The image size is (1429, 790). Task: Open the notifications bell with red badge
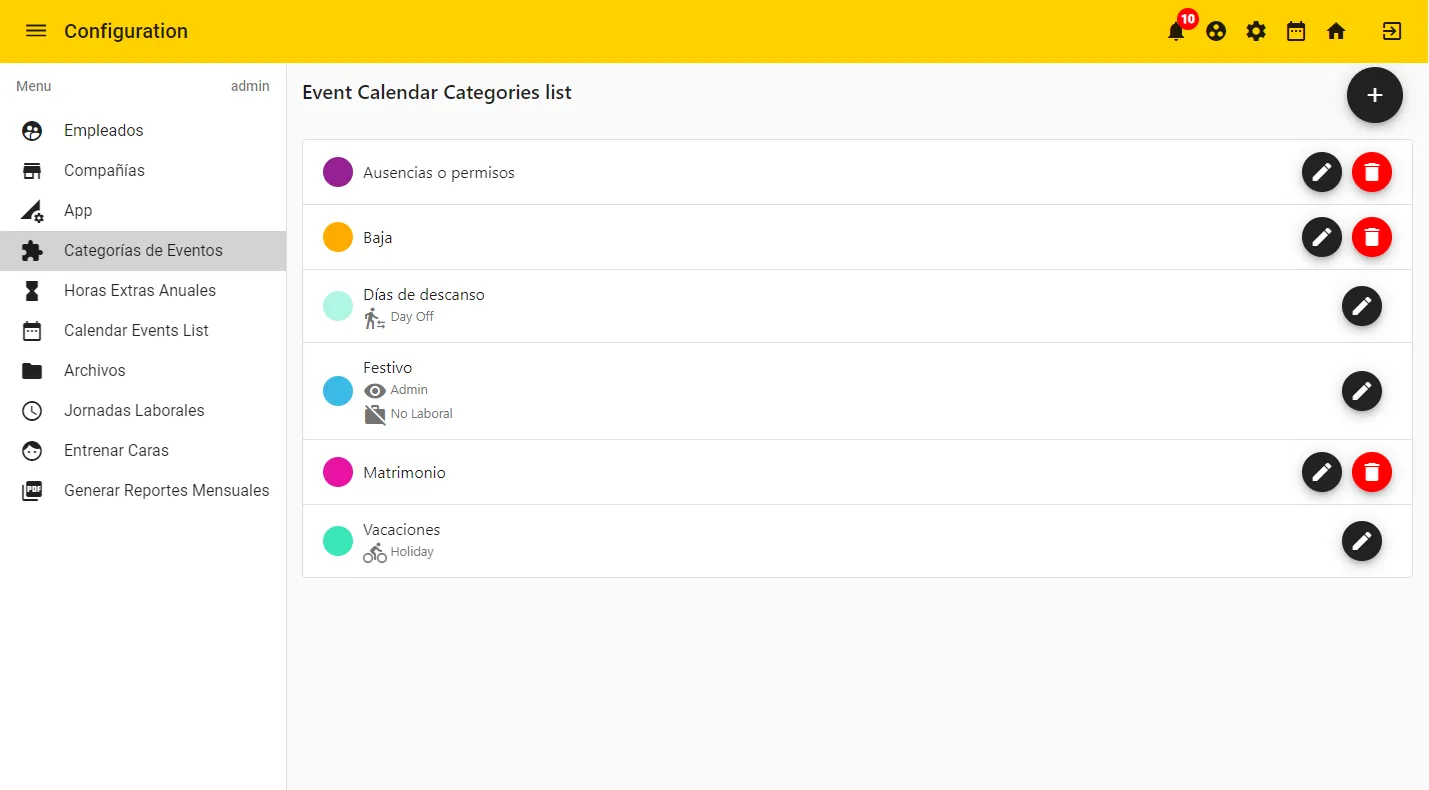pyautogui.click(x=1175, y=31)
